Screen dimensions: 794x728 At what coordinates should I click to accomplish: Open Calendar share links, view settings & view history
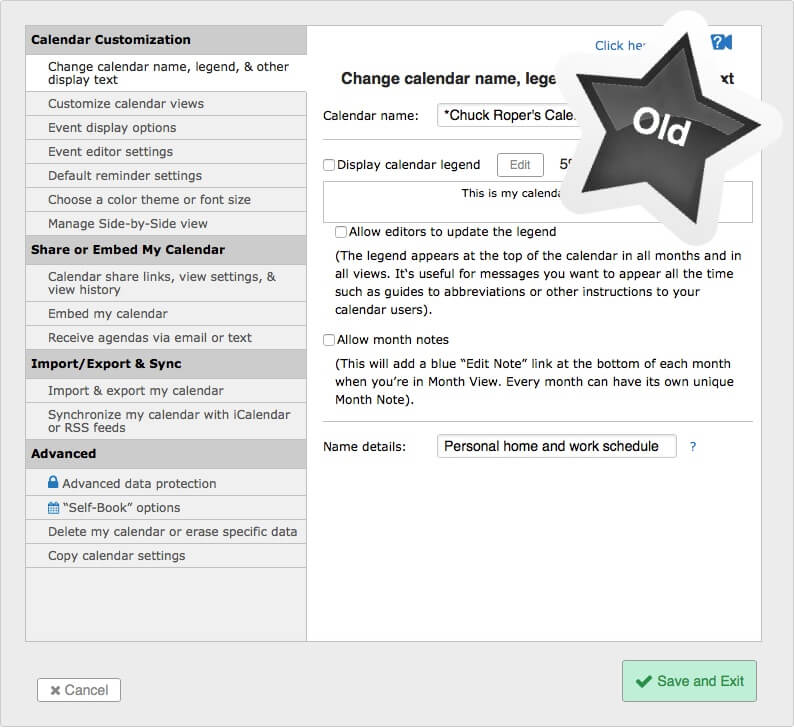[x=166, y=283]
